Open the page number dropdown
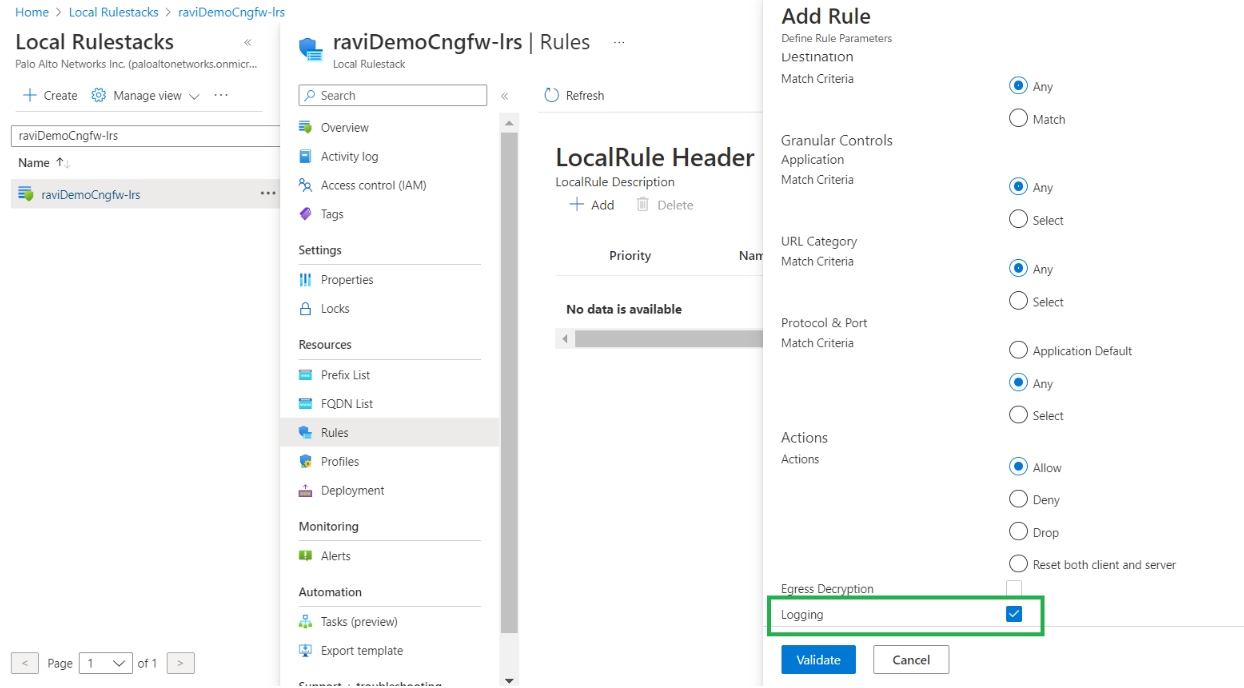The image size is (1244, 688). click(x=107, y=663)
